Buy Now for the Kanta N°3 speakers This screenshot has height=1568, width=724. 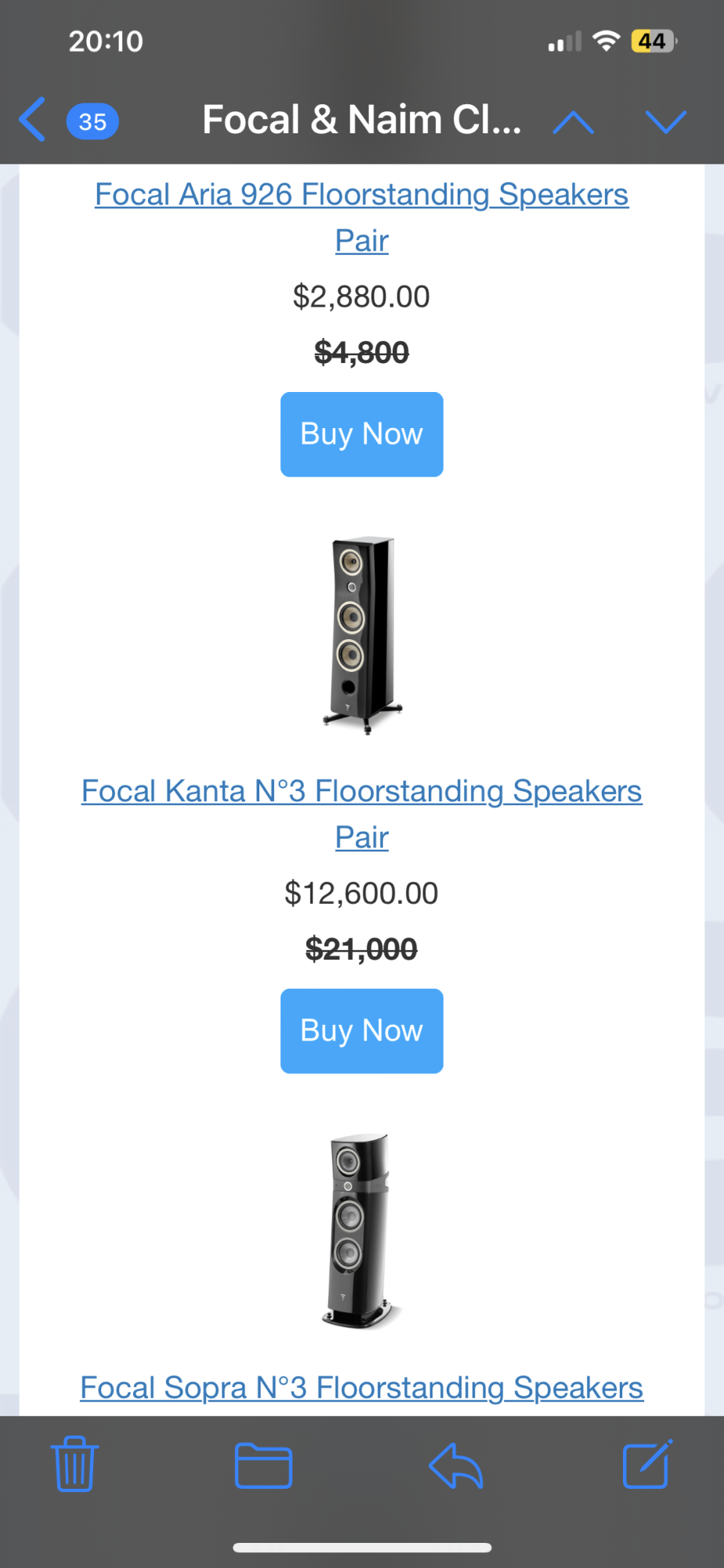pyautogui.click(x=362, y=1031)
